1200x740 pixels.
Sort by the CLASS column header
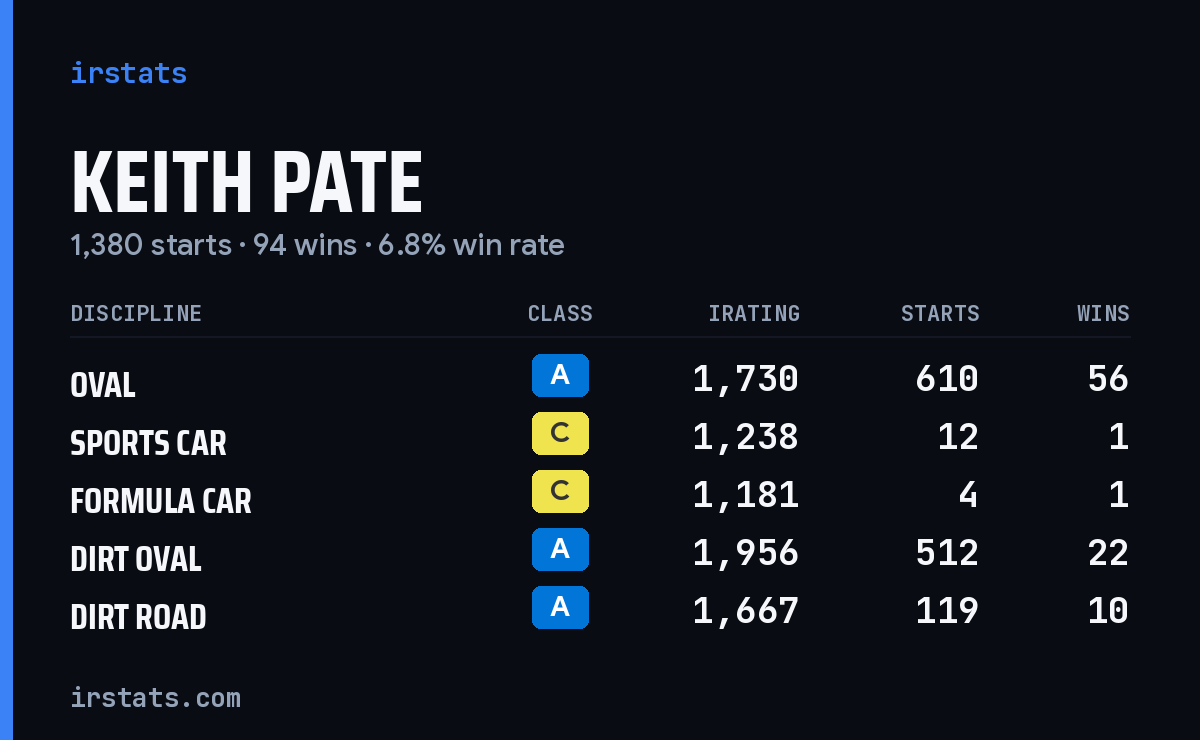point(560,313)
